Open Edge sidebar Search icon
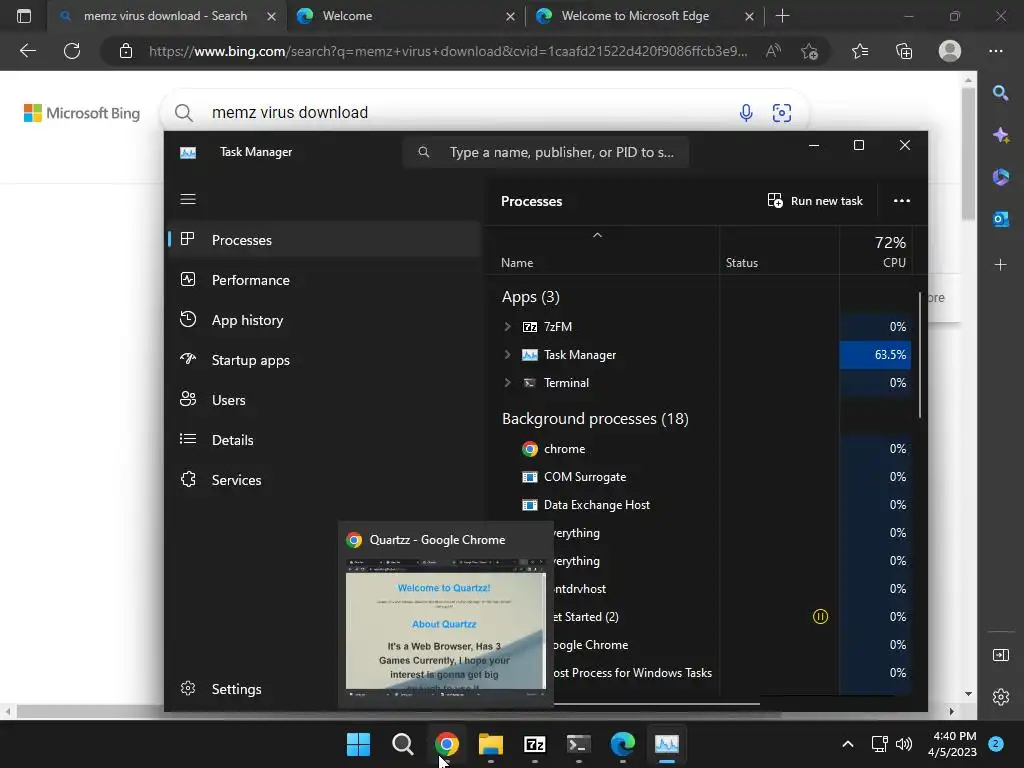This screenshot has width=1024, height=768. click(1000, 93)
